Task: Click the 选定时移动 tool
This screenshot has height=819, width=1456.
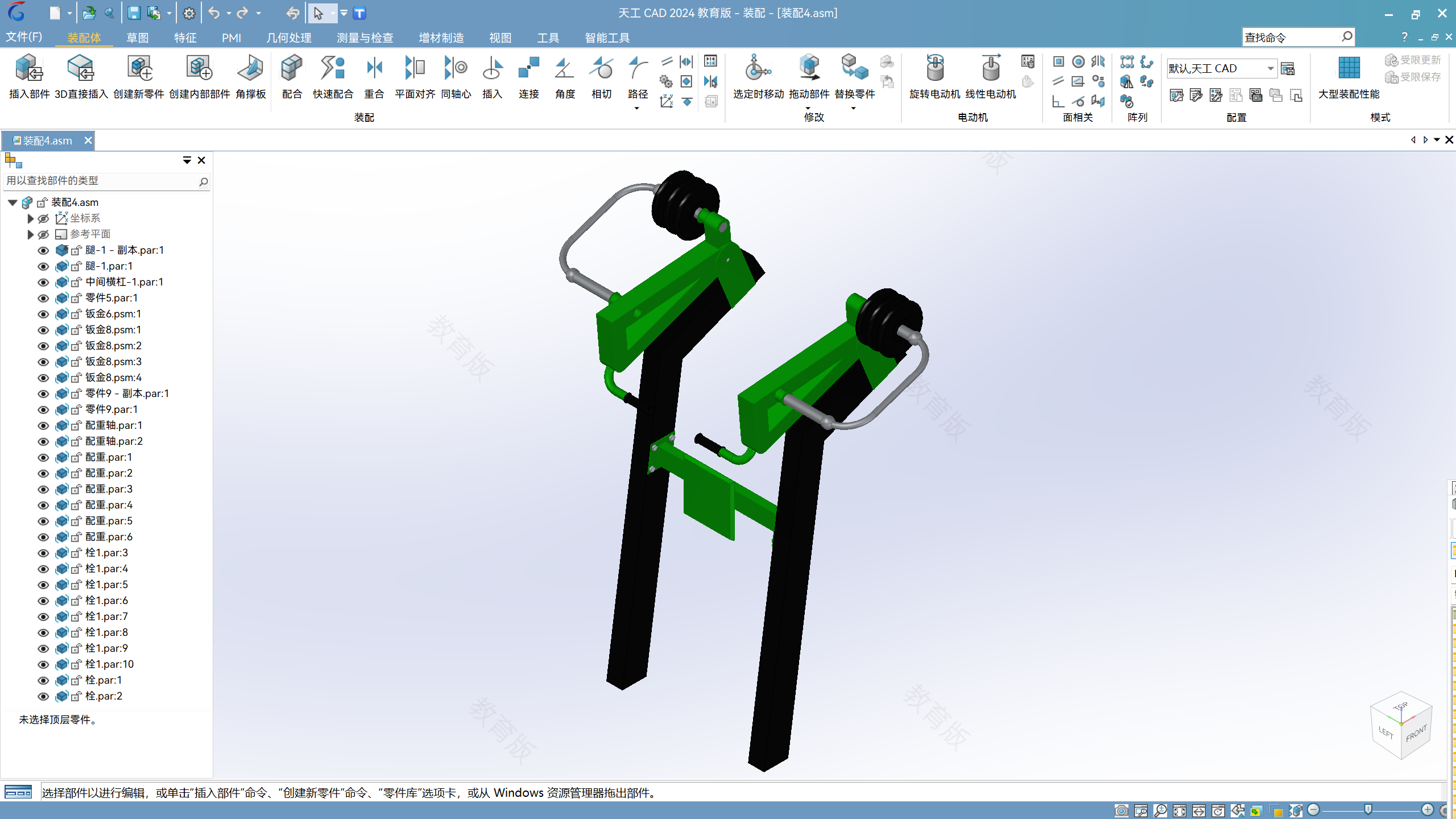Action: pos(758,77)
